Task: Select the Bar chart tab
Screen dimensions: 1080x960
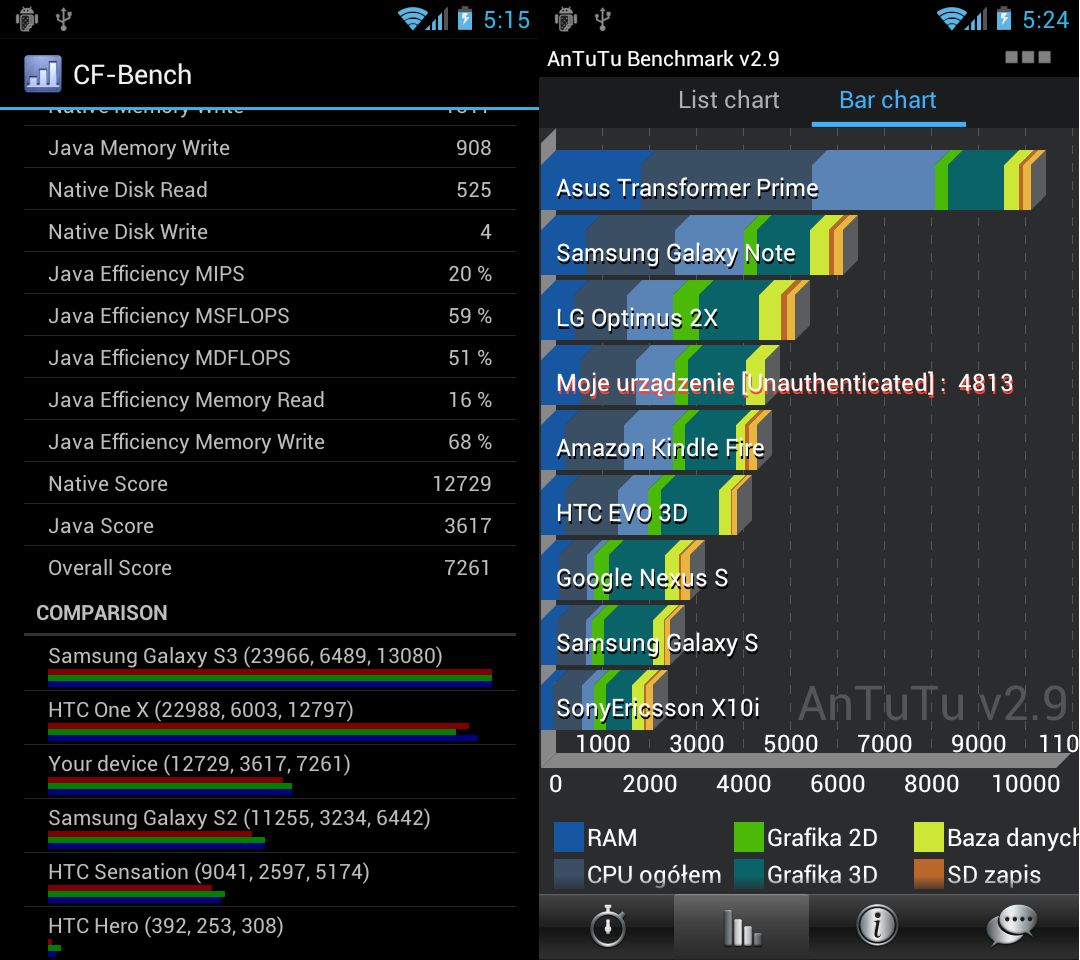Action: point(888,100)
